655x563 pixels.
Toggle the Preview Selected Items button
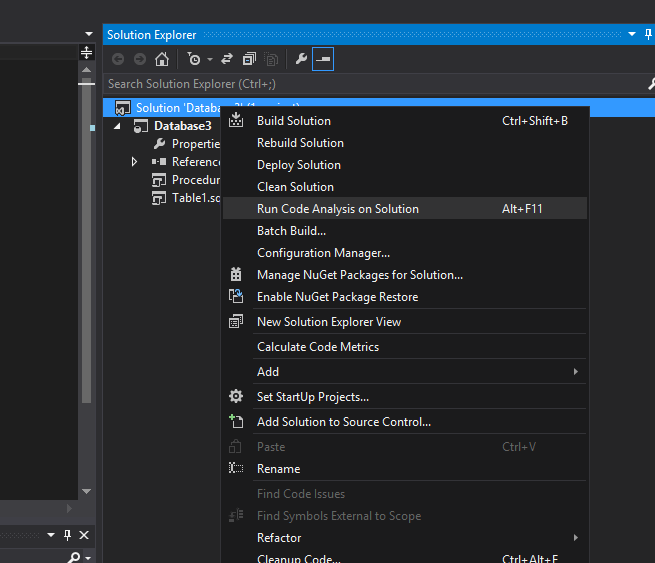pyautogui.click(x=323, y=60)
